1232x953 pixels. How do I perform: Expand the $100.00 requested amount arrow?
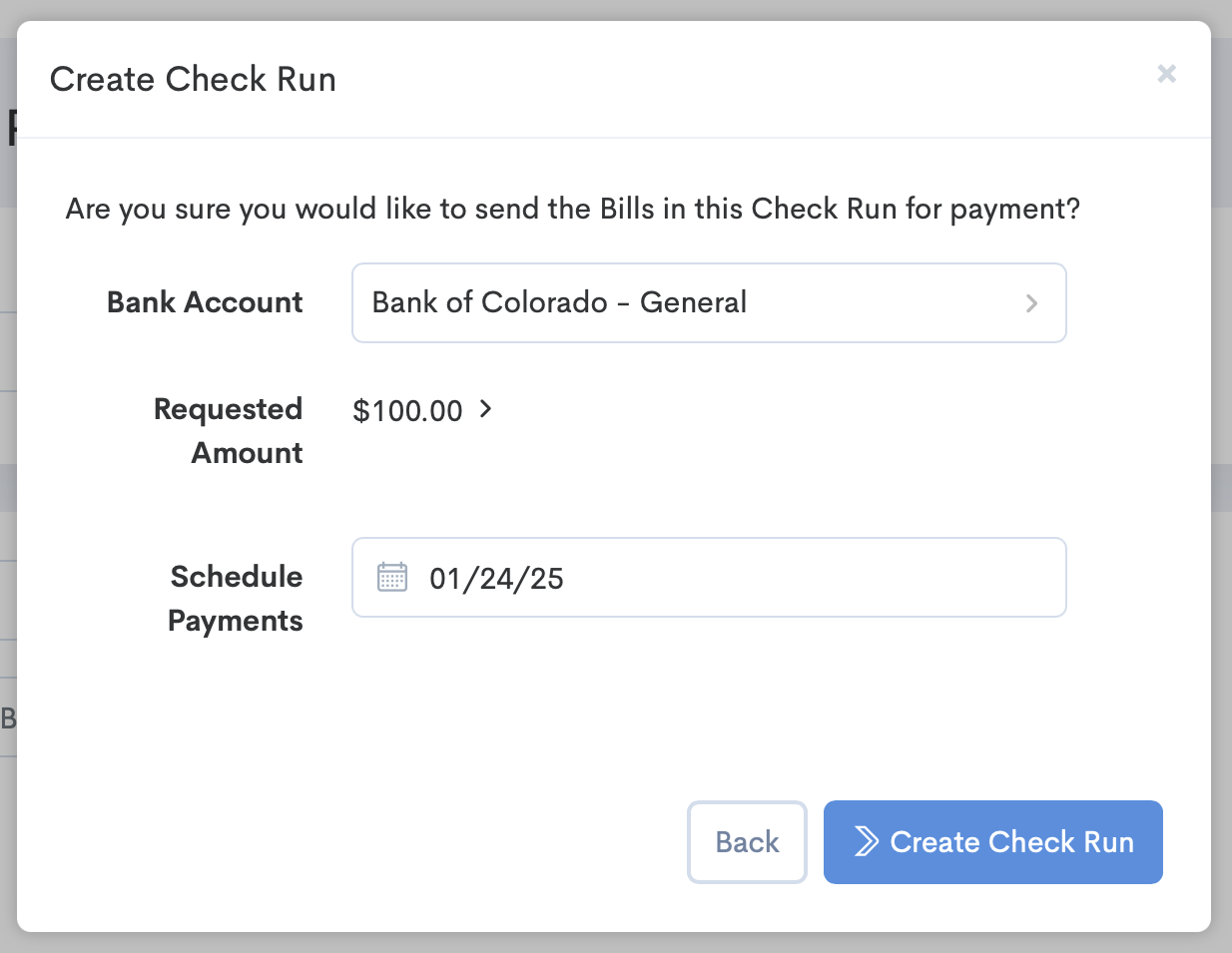tap(486, 409)
